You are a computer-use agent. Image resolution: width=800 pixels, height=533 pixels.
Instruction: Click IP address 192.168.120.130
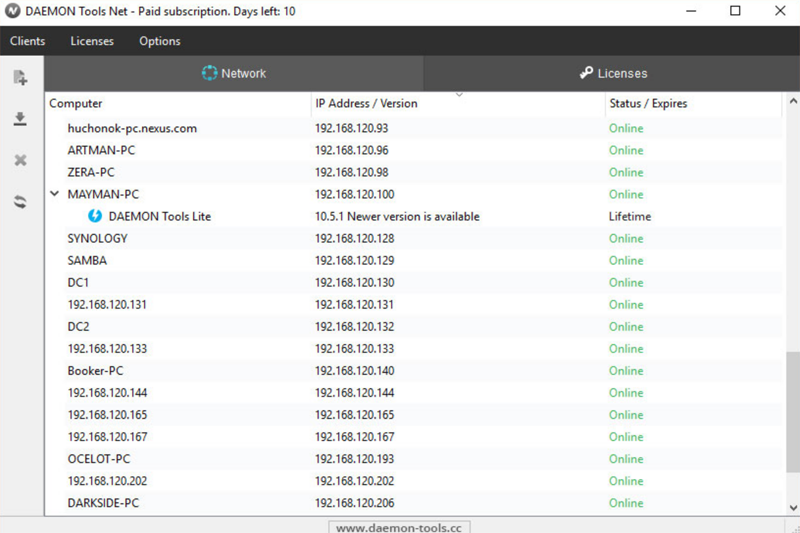[x=355, y=282]
